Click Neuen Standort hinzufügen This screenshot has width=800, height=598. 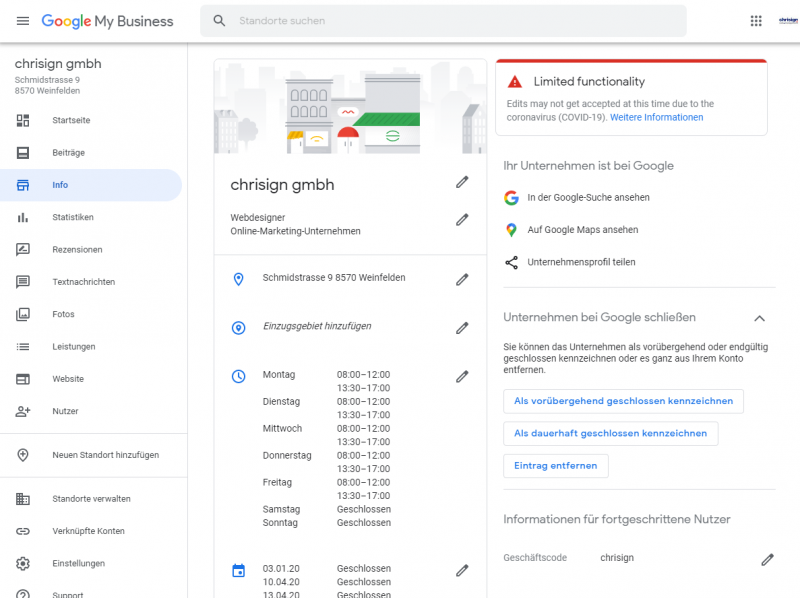pyautogui.click(x=91, y=455)
